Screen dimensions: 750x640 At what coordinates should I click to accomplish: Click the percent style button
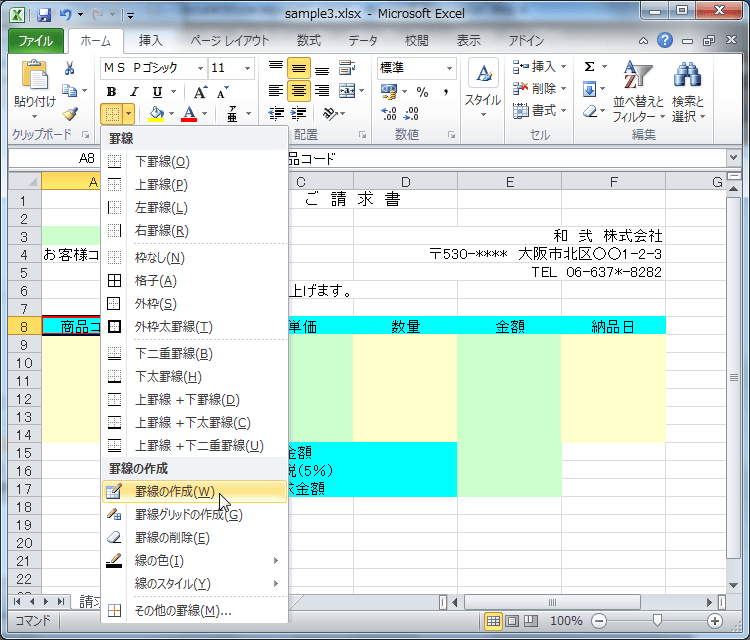(422, 91)
